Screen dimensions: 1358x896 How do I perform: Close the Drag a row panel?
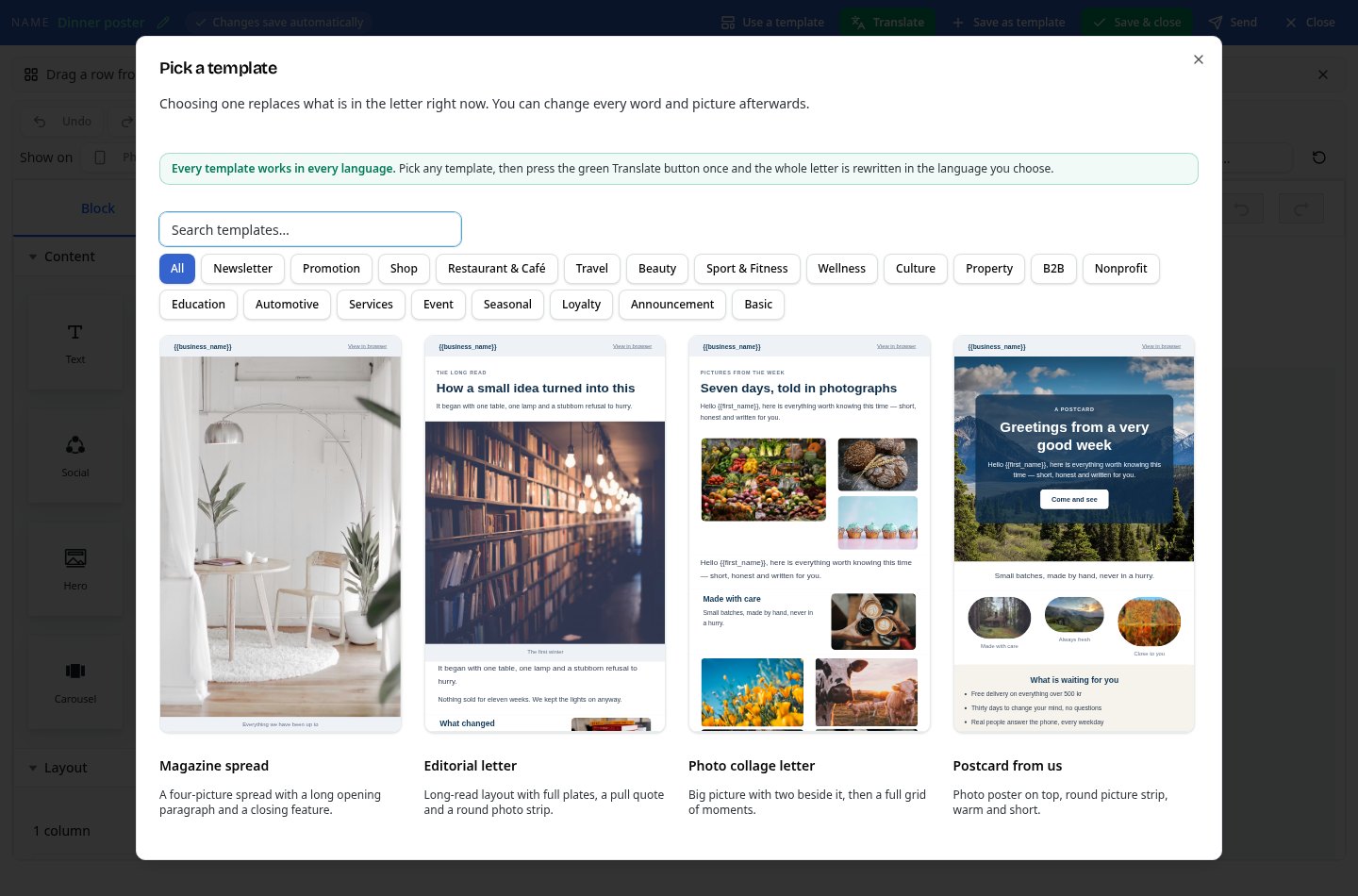pos(1323,75)
